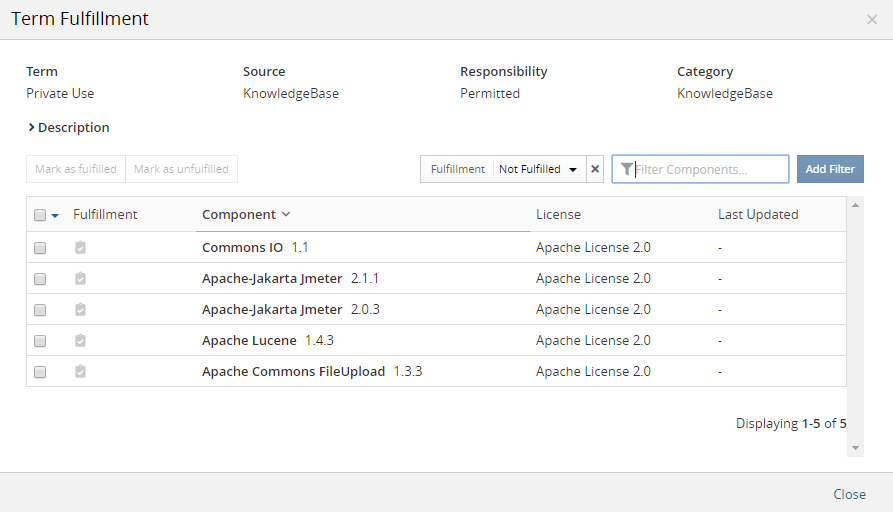The image size is (893, 512).
Task: Sort by the Component column header
Action: (246, 214)
